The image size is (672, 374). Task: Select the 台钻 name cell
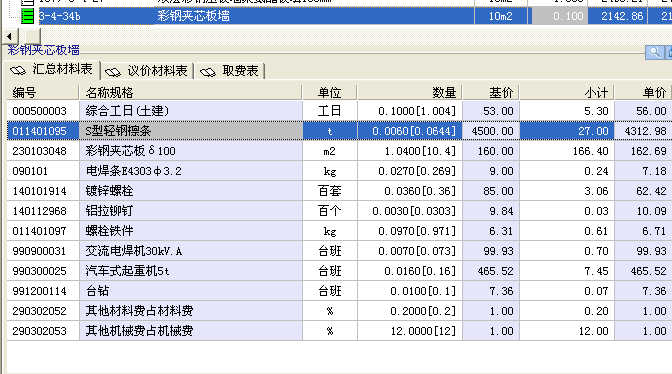[191, 291]
